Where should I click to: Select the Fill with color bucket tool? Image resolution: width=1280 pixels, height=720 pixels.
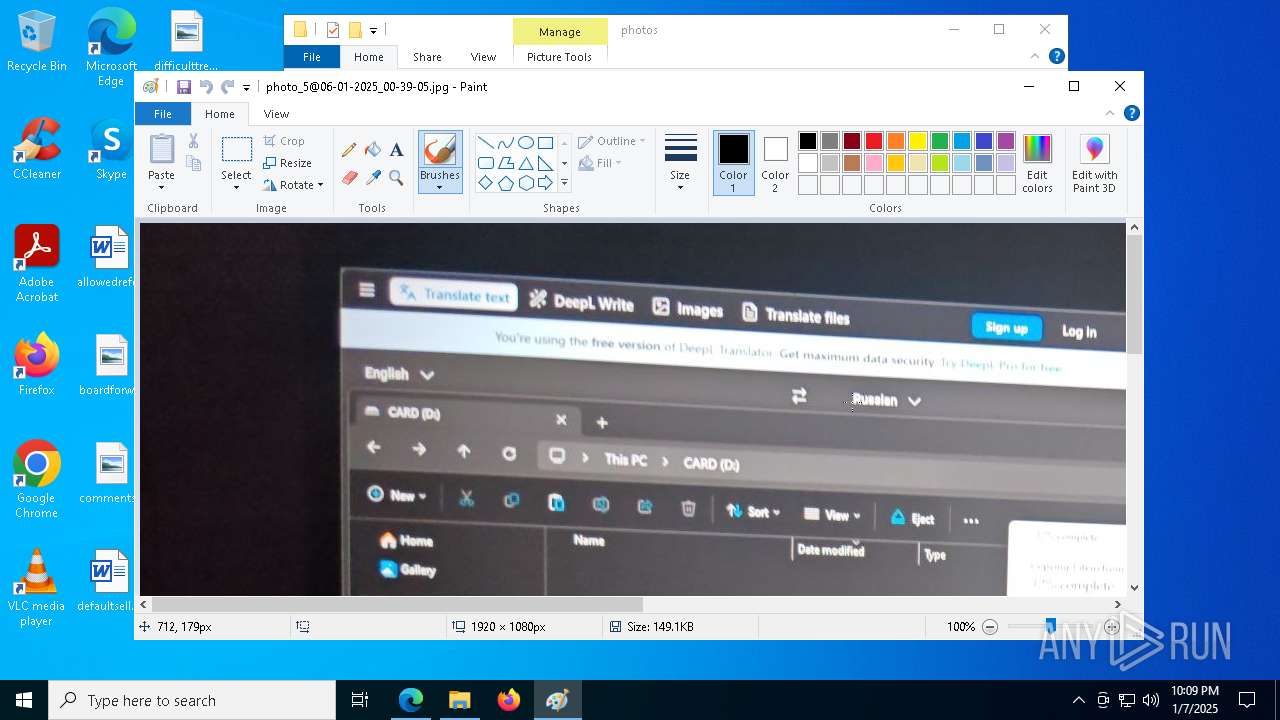click(x=373, y=150)
